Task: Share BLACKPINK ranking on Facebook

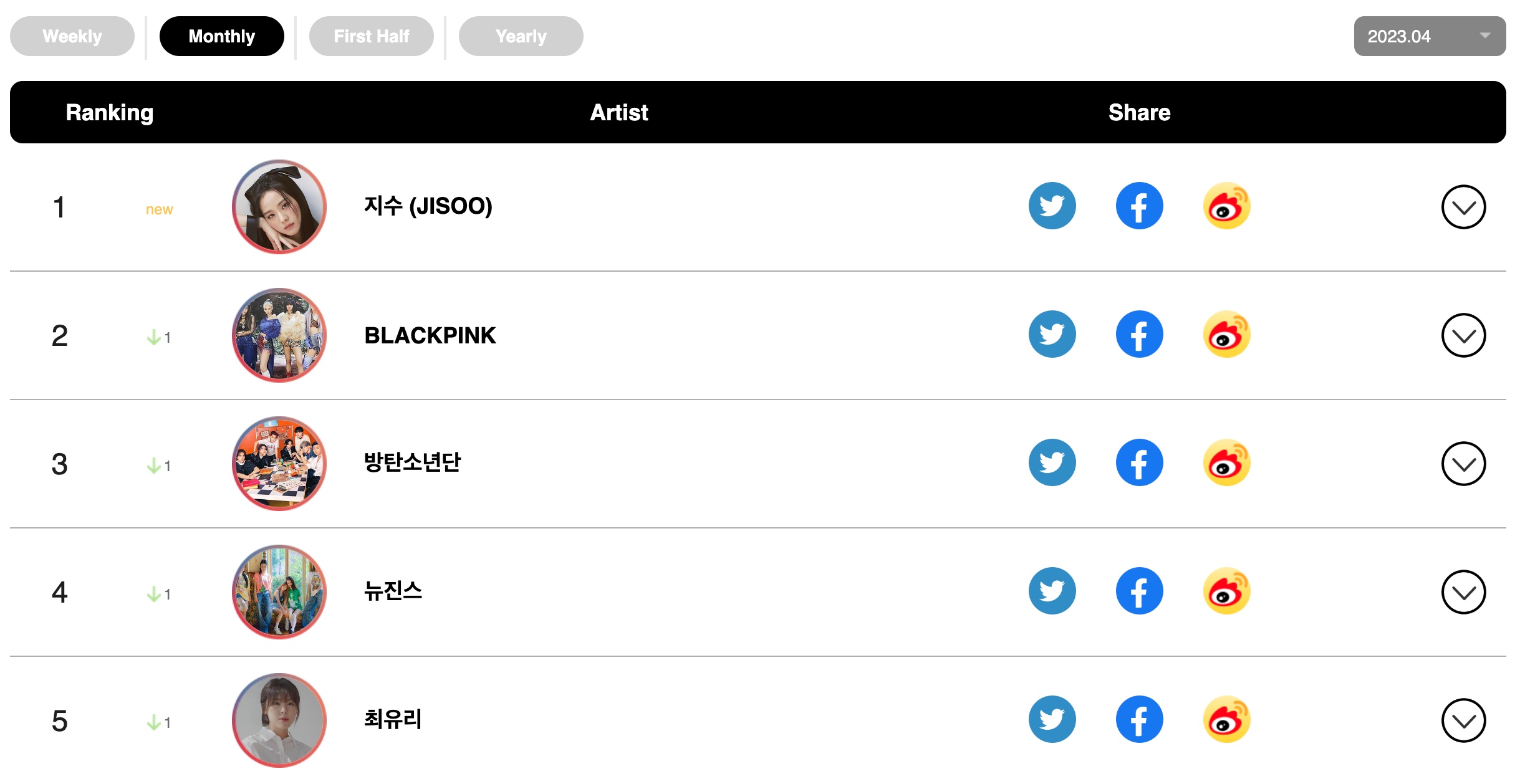Action: pos(1139,335)
